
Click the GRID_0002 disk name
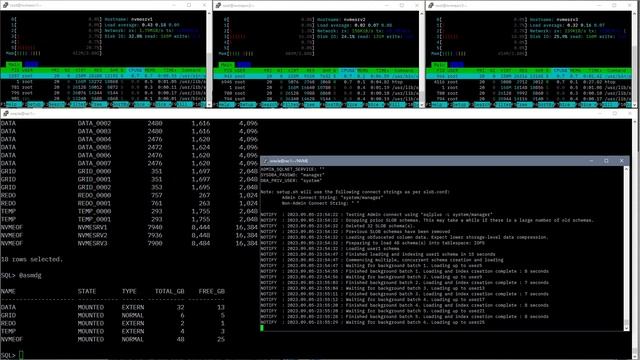pos(94,187)
